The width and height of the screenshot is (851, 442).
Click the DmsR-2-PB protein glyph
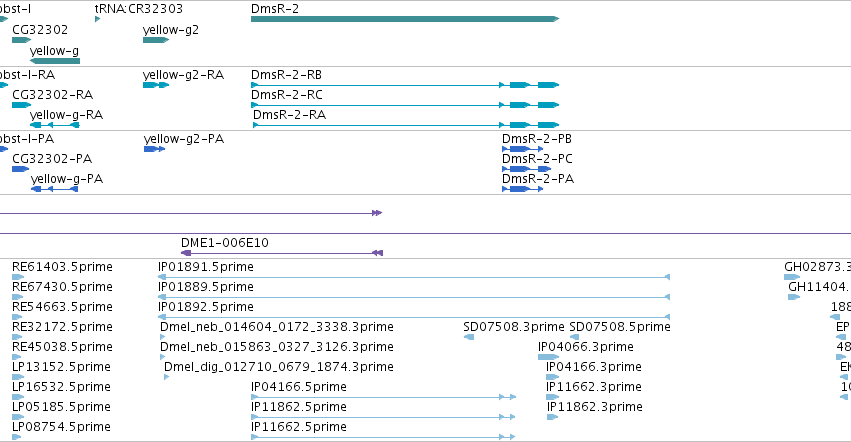point(523,149)
